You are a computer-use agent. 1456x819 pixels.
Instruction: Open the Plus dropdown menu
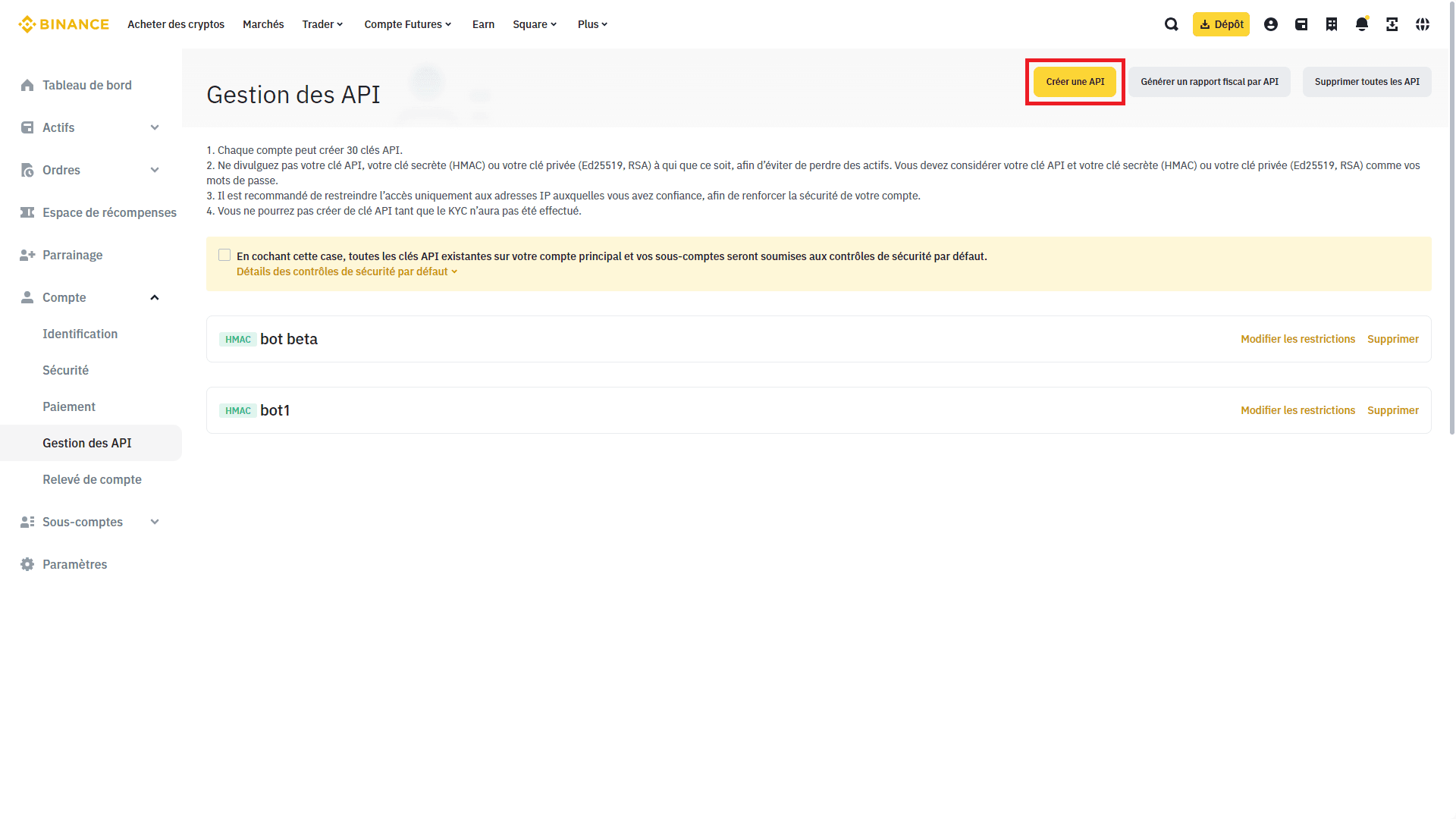593,24
